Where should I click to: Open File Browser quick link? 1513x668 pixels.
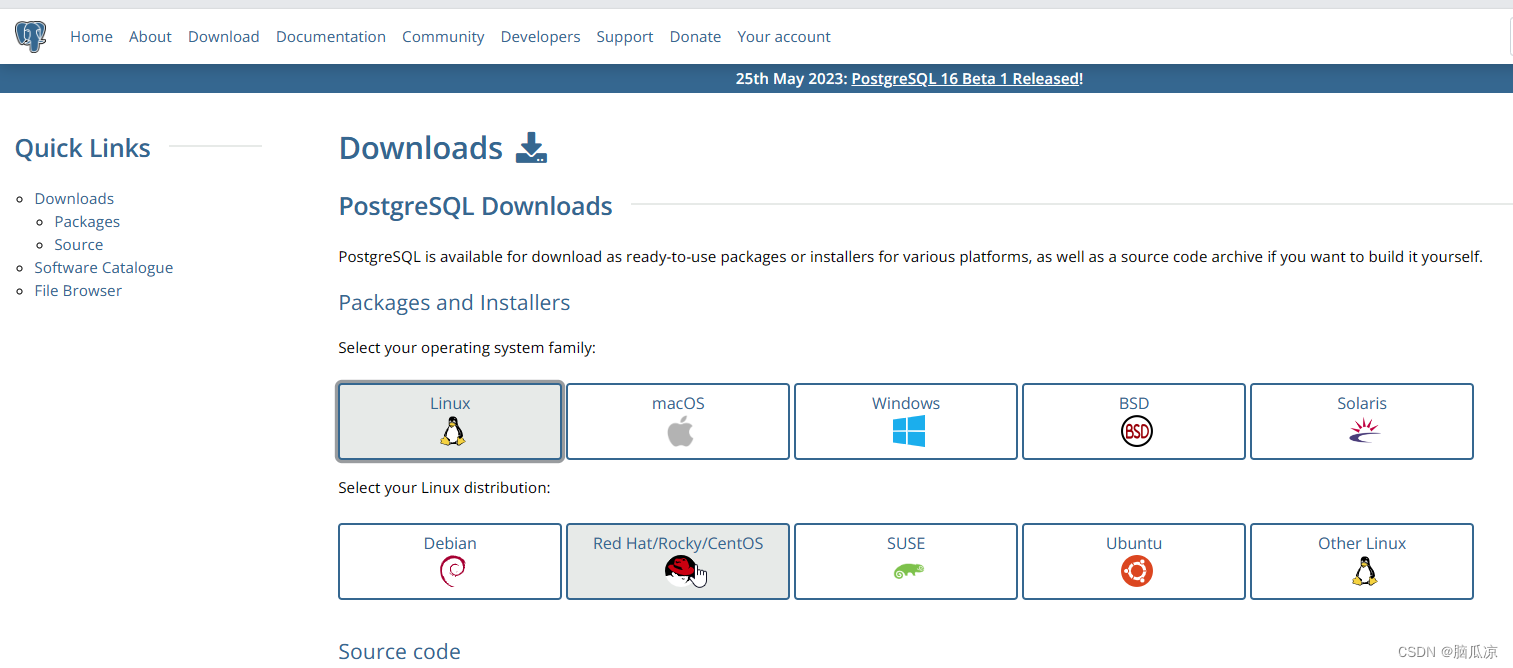(78, 291)
